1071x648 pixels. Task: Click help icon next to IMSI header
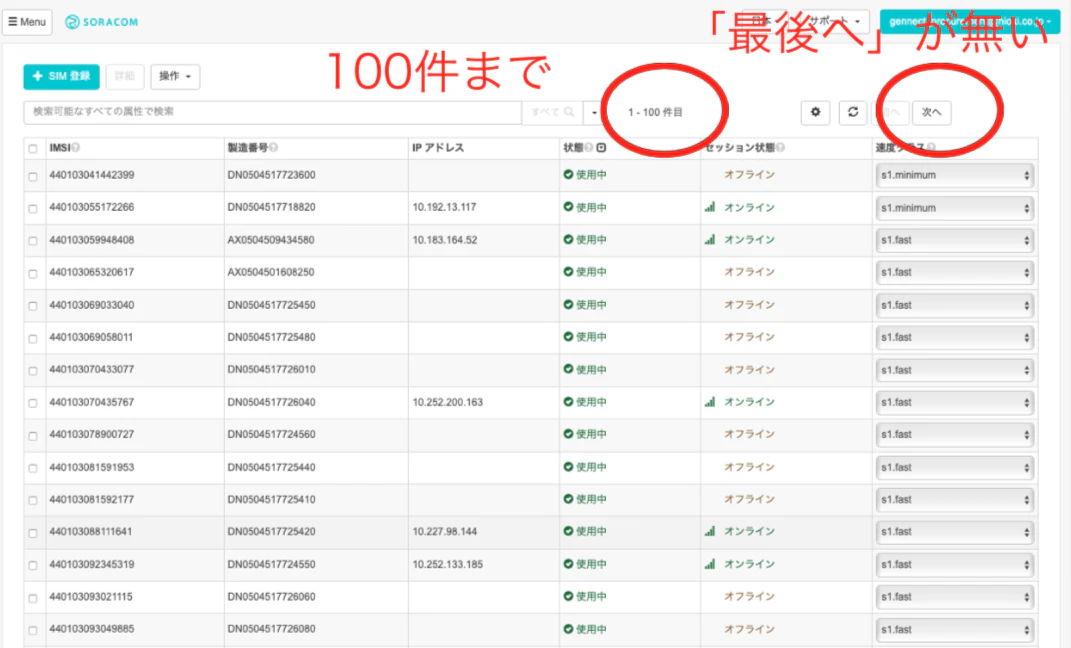click(76, 147)
